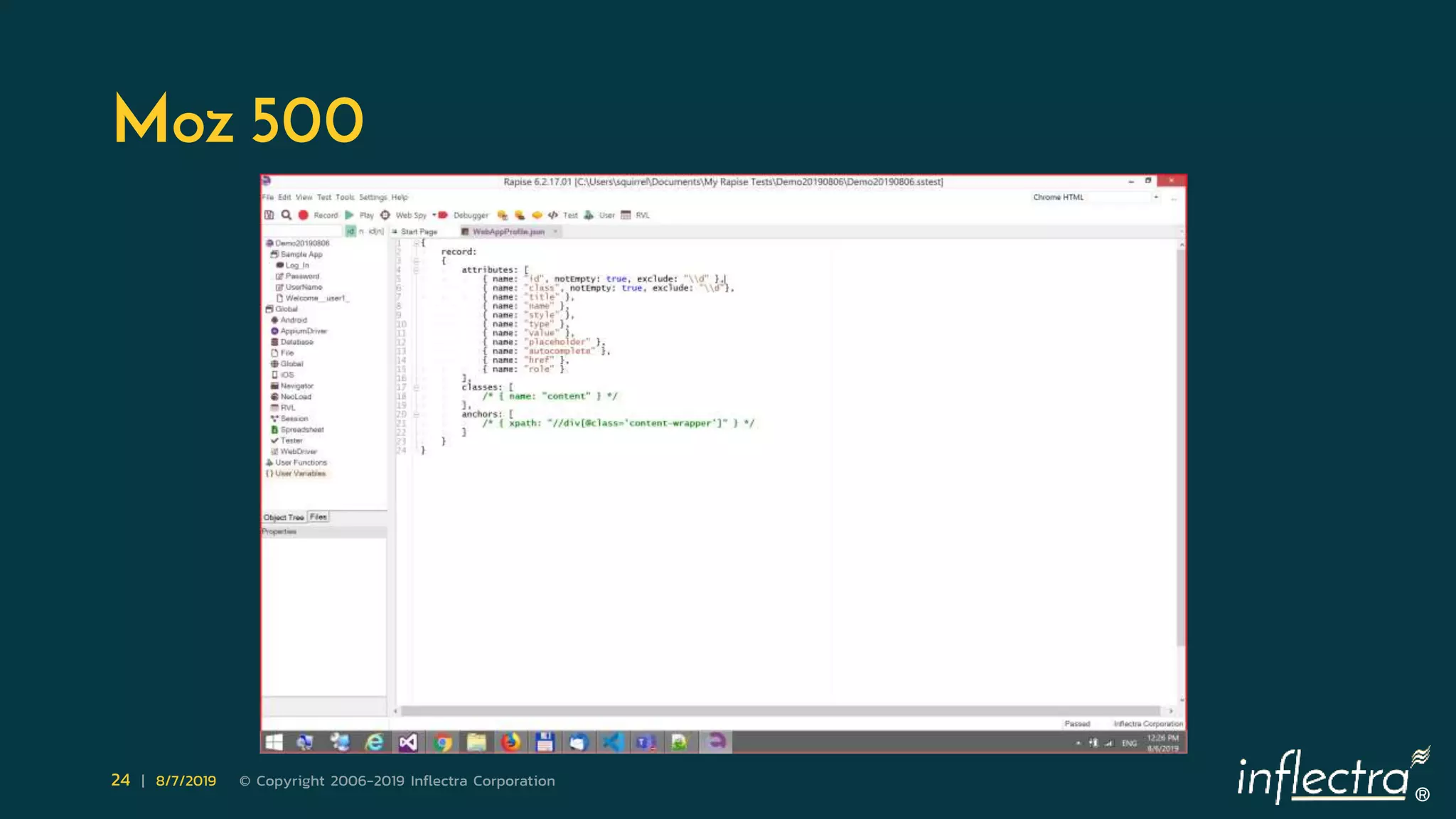Screen dimensions: 1456x819
Task: Toggle the 'id[n]' naming mode button
Action: pos(375,231)
